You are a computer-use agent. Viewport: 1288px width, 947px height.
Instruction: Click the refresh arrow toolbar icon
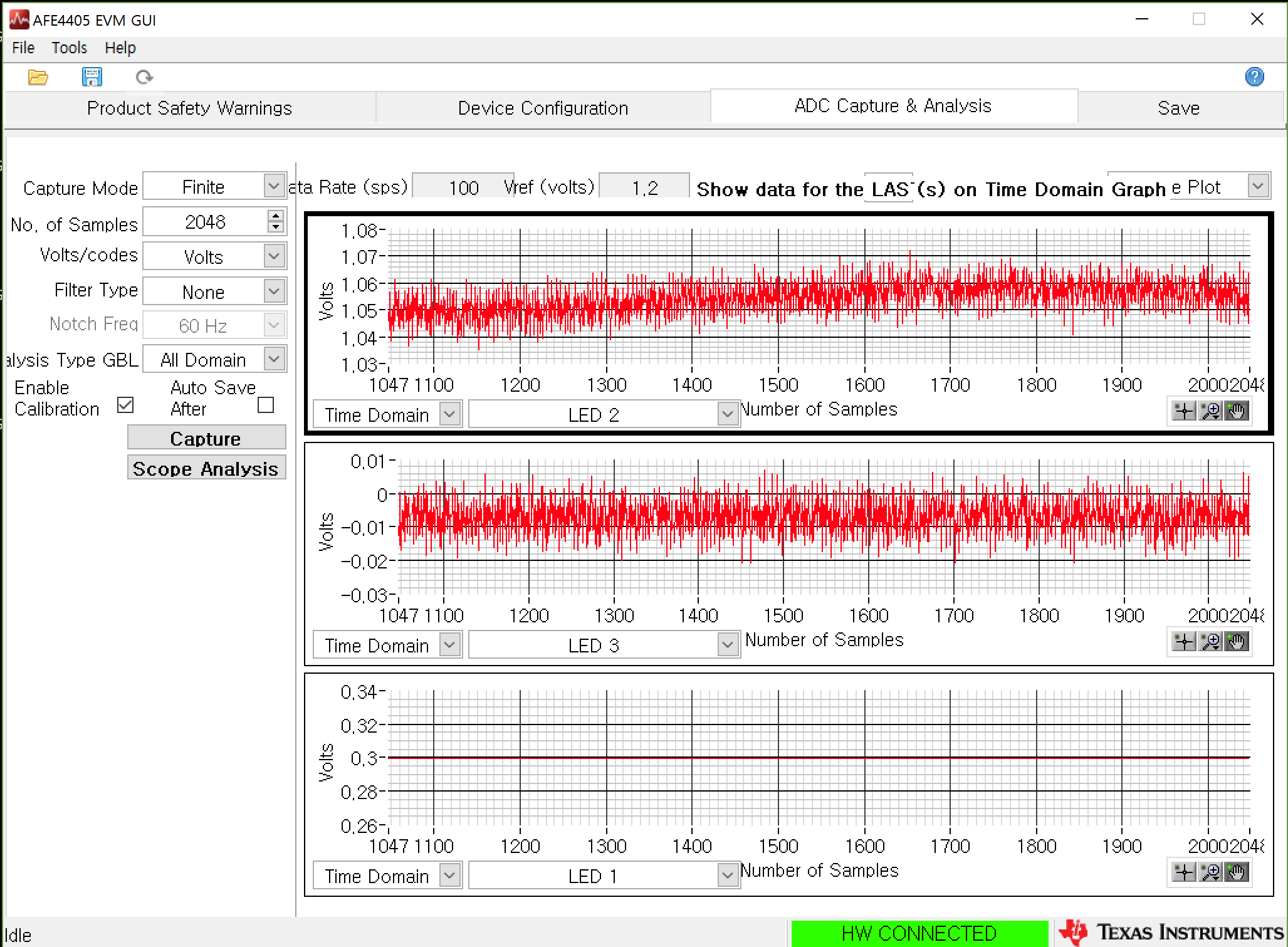(144, 77)
